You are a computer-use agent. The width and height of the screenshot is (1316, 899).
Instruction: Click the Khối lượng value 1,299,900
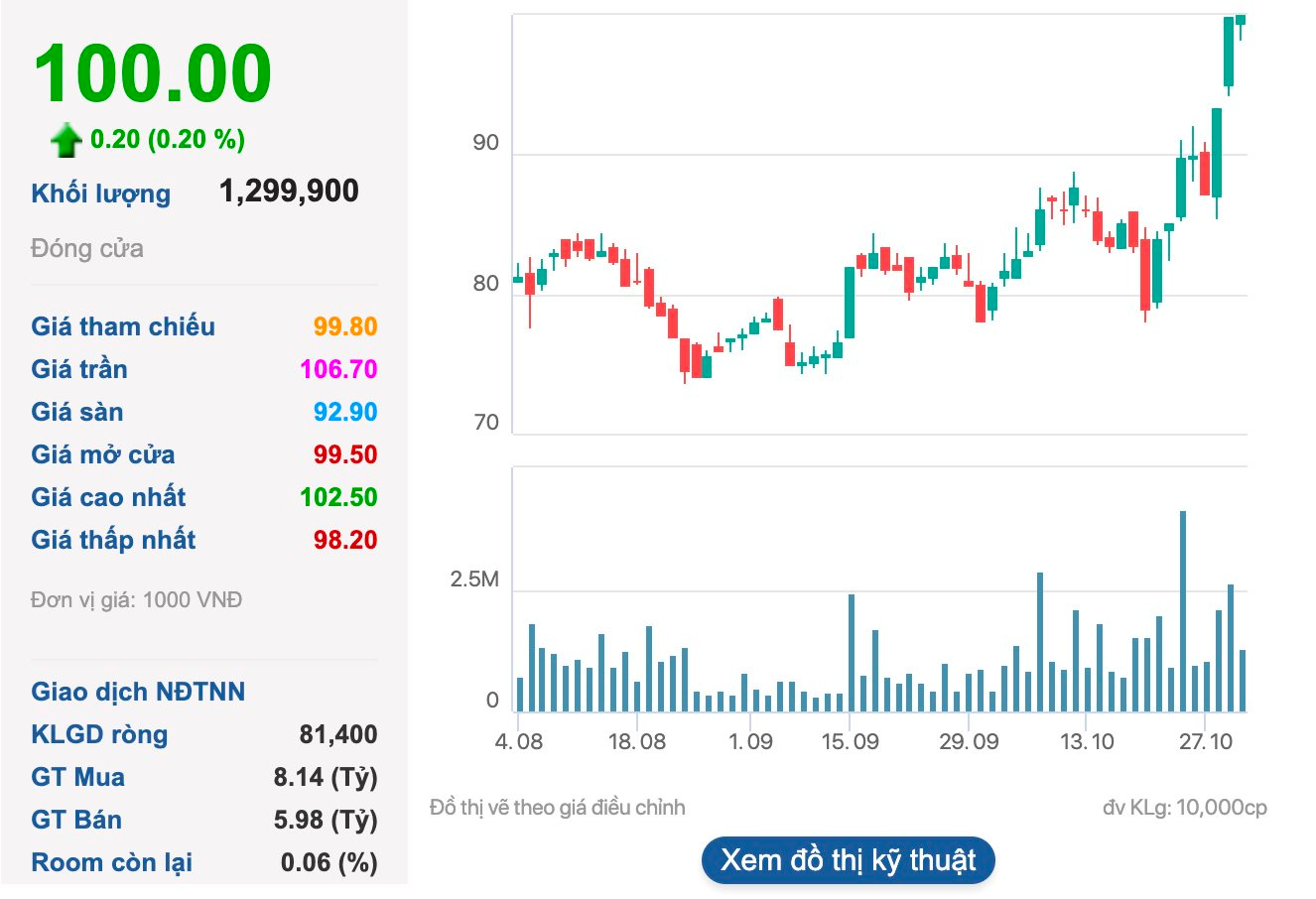[290, 191]
